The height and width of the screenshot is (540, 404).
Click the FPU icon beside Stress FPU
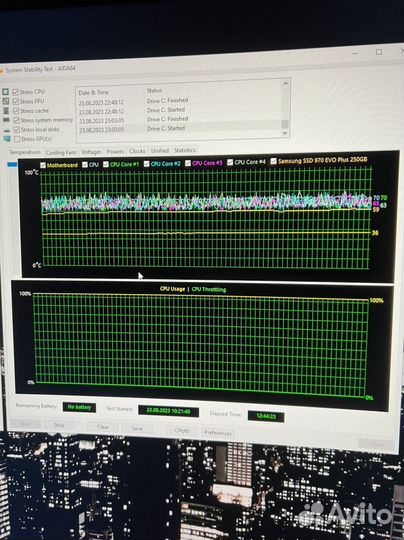tap(6, 101)
